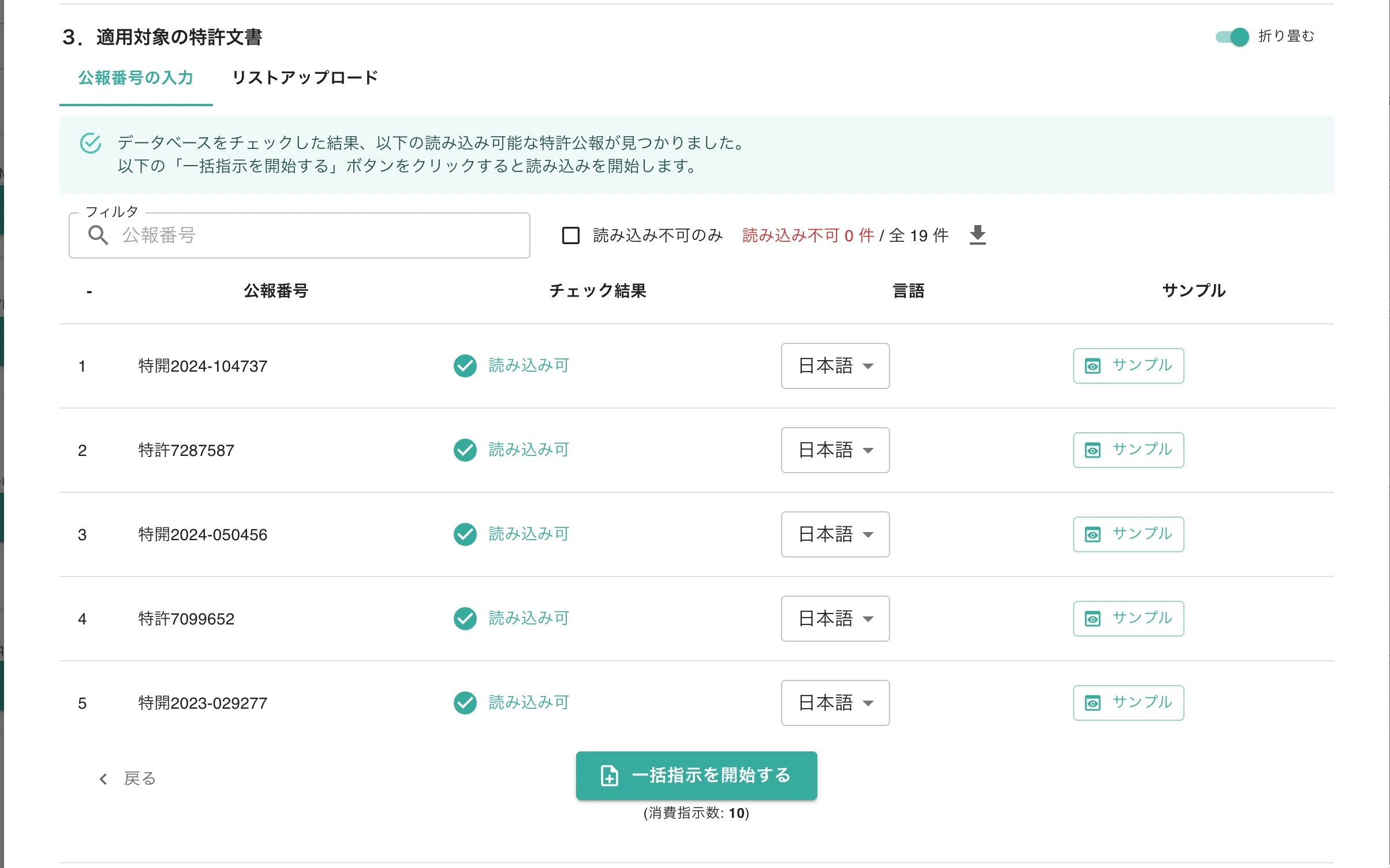Go back with 戻る link
The image size is (1390, 868).
(127, 779)
